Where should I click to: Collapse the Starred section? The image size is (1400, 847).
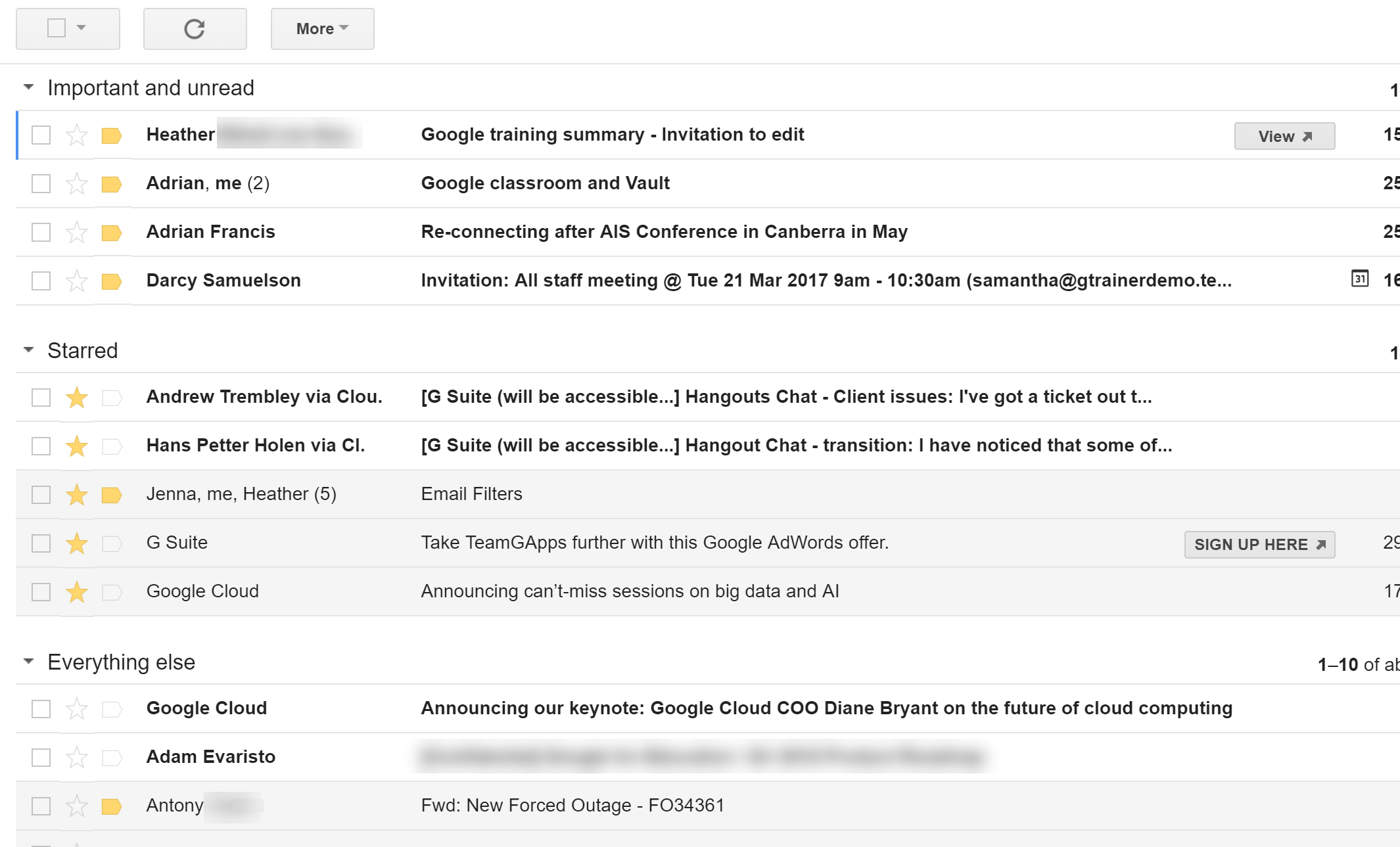coord(28,350)
